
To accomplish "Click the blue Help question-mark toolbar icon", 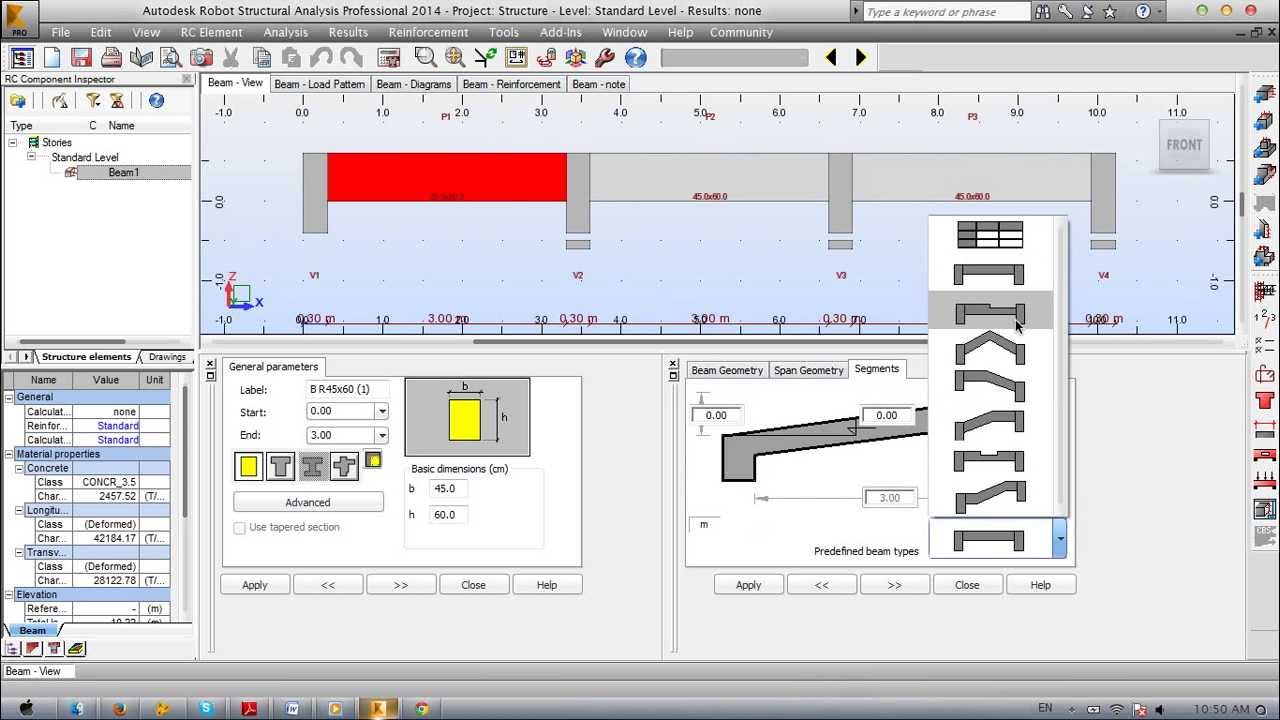I will coord(636,58).
